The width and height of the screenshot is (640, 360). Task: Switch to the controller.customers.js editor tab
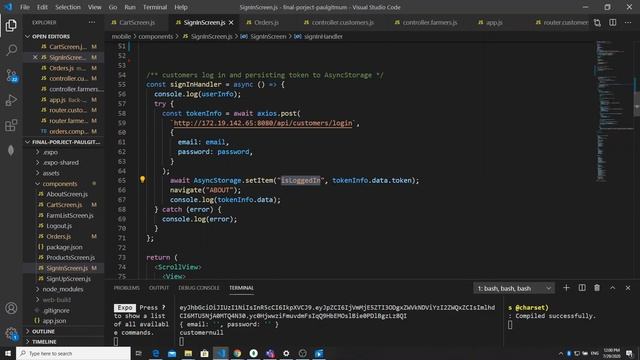(342, 22)
